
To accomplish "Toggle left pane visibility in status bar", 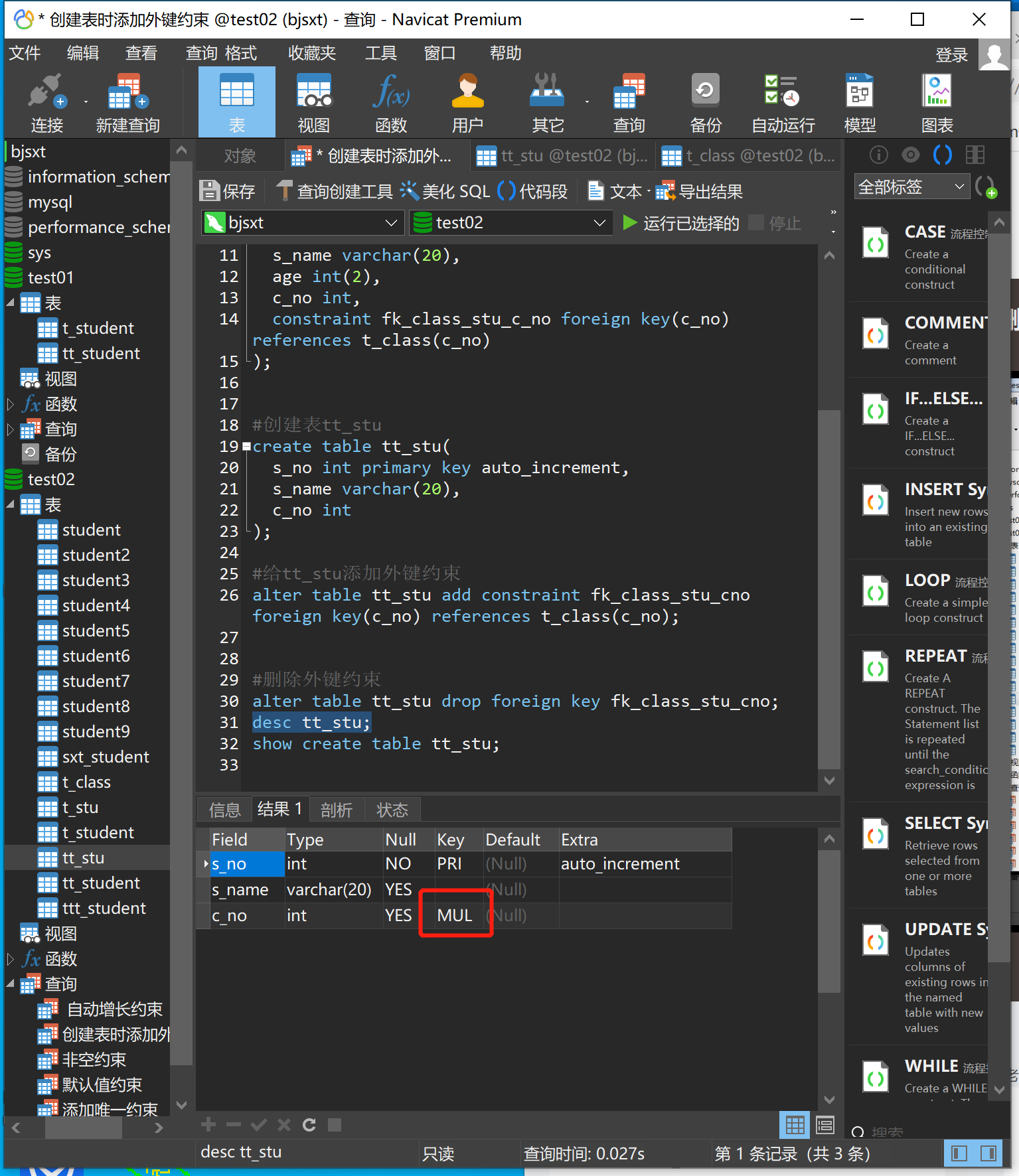I will coord(959,1153).
